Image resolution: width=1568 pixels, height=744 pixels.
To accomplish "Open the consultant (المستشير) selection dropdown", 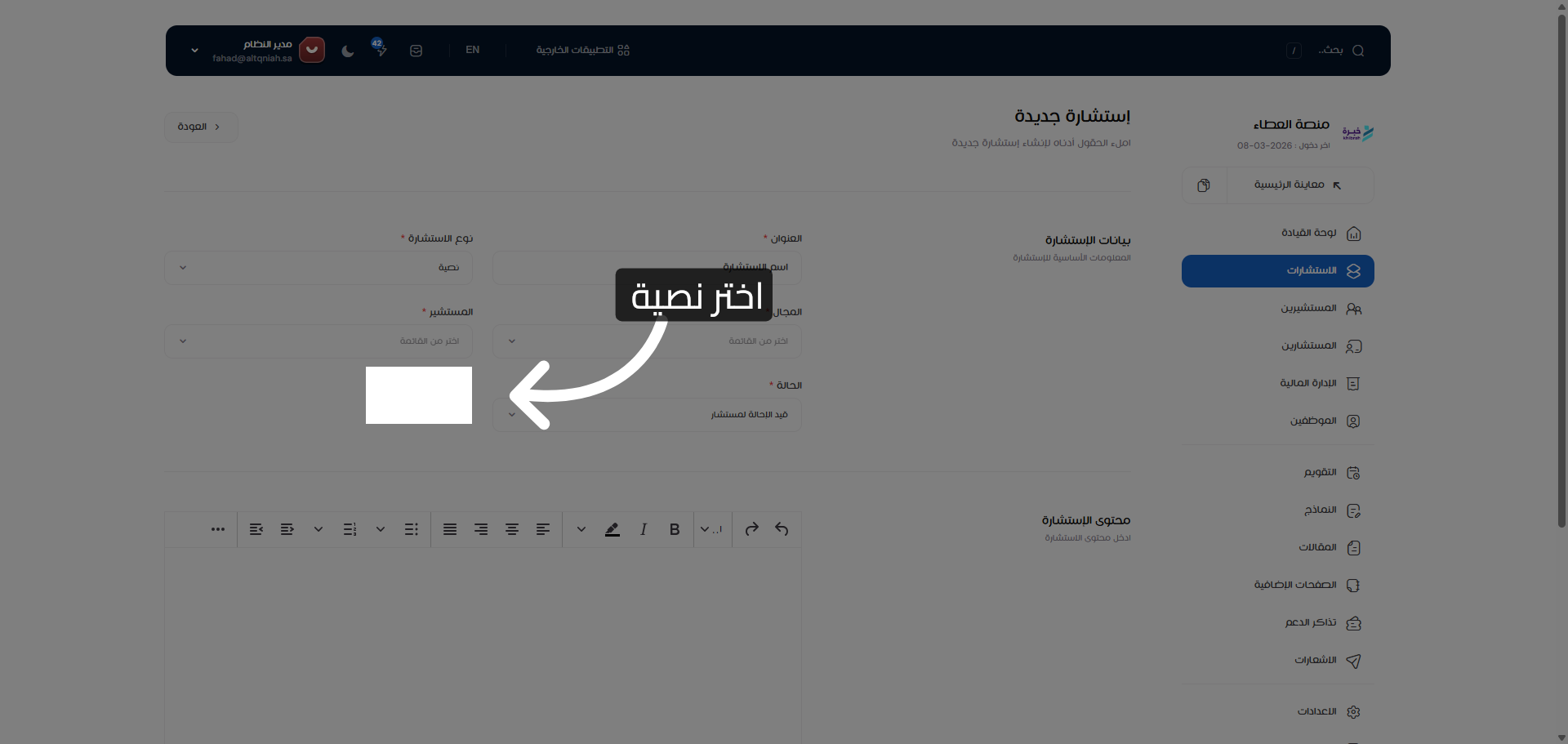I will 317,341.
